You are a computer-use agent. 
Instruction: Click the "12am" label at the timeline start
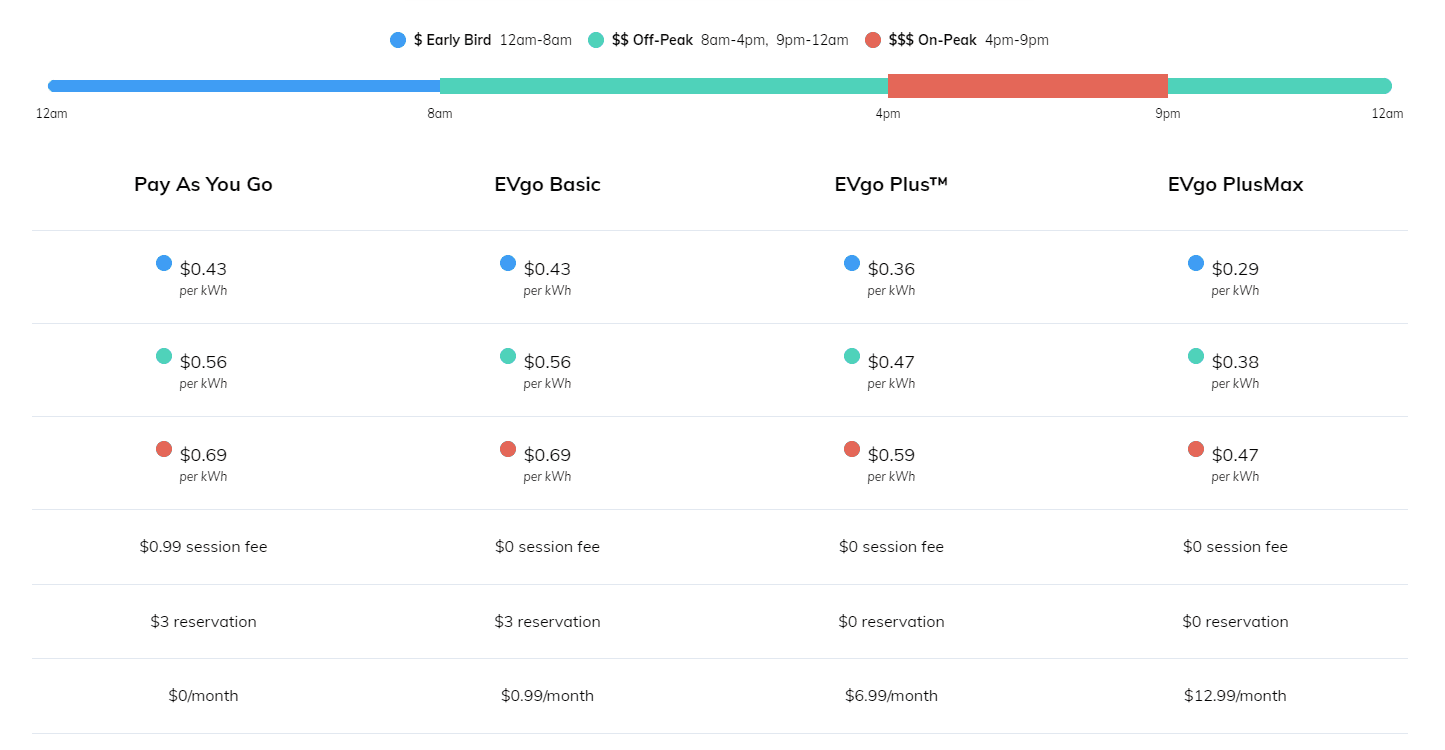click(x=52, y=114)
